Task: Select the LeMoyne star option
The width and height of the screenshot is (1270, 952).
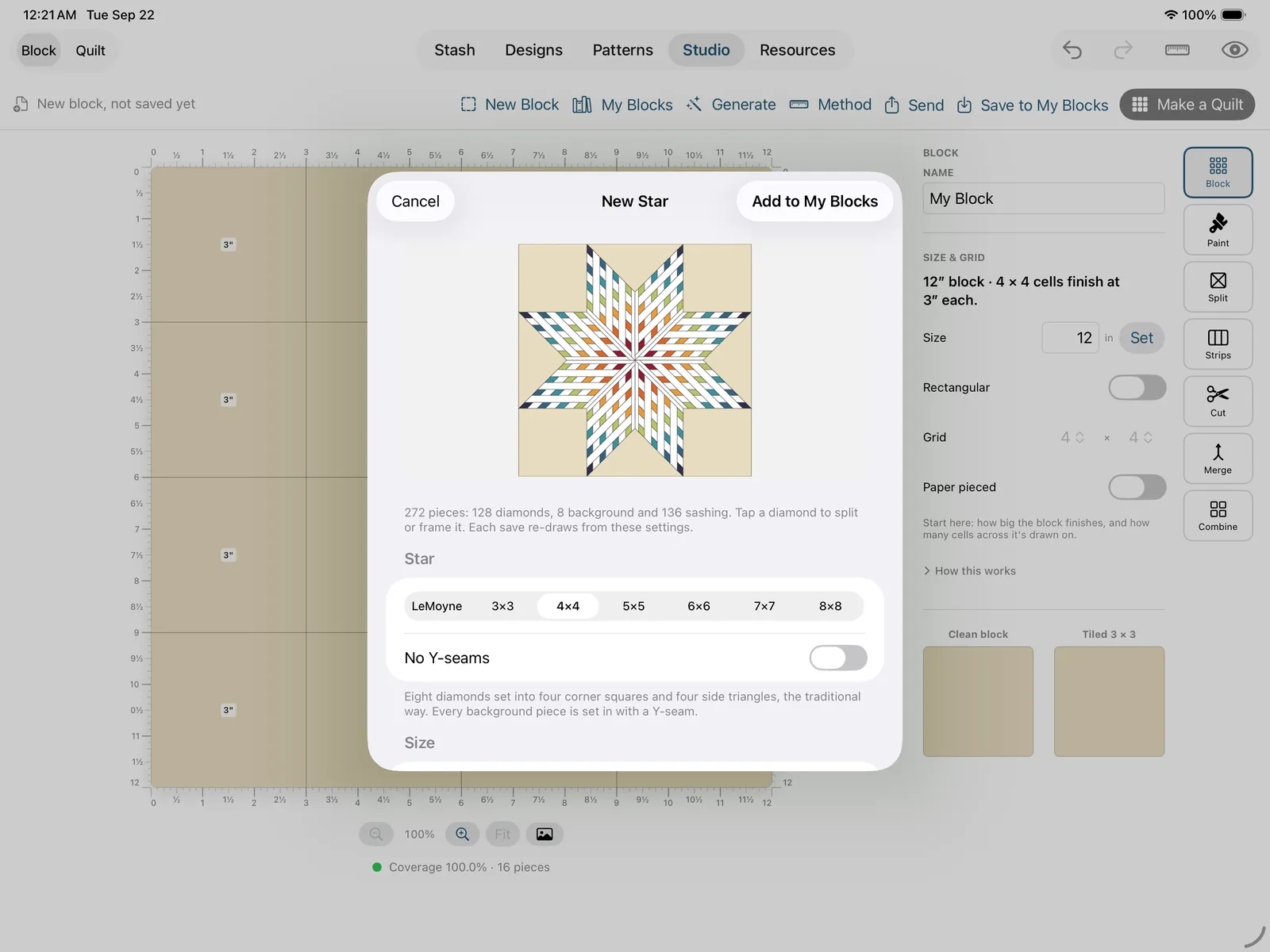Action: click(437, 606)
